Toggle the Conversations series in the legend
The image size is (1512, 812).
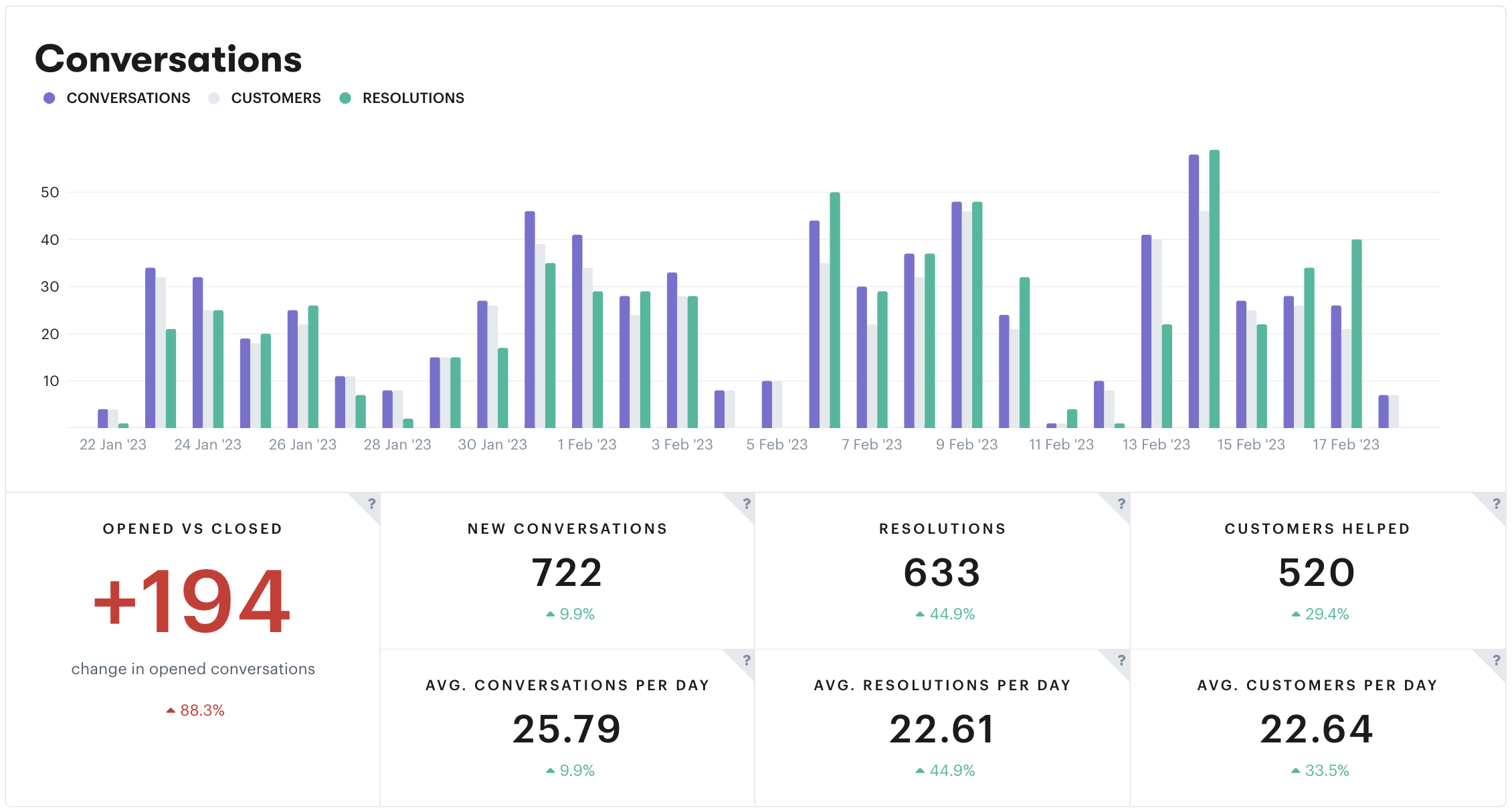tap(116, 98)
